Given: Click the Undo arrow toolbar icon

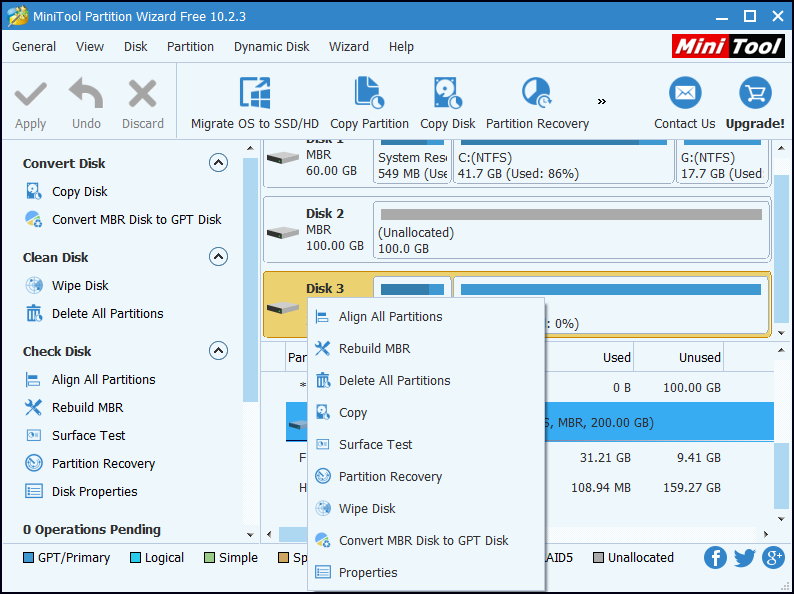Looking at the screenshot, I should 86,94.
